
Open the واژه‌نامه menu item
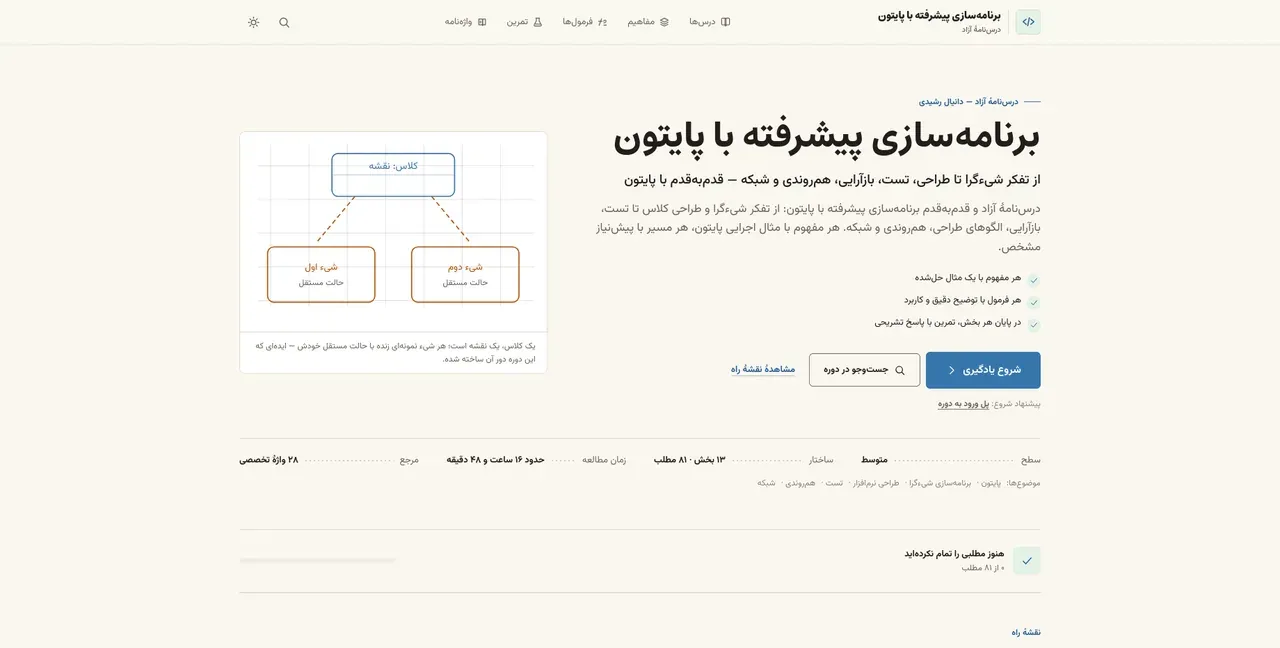coord(466,22)
